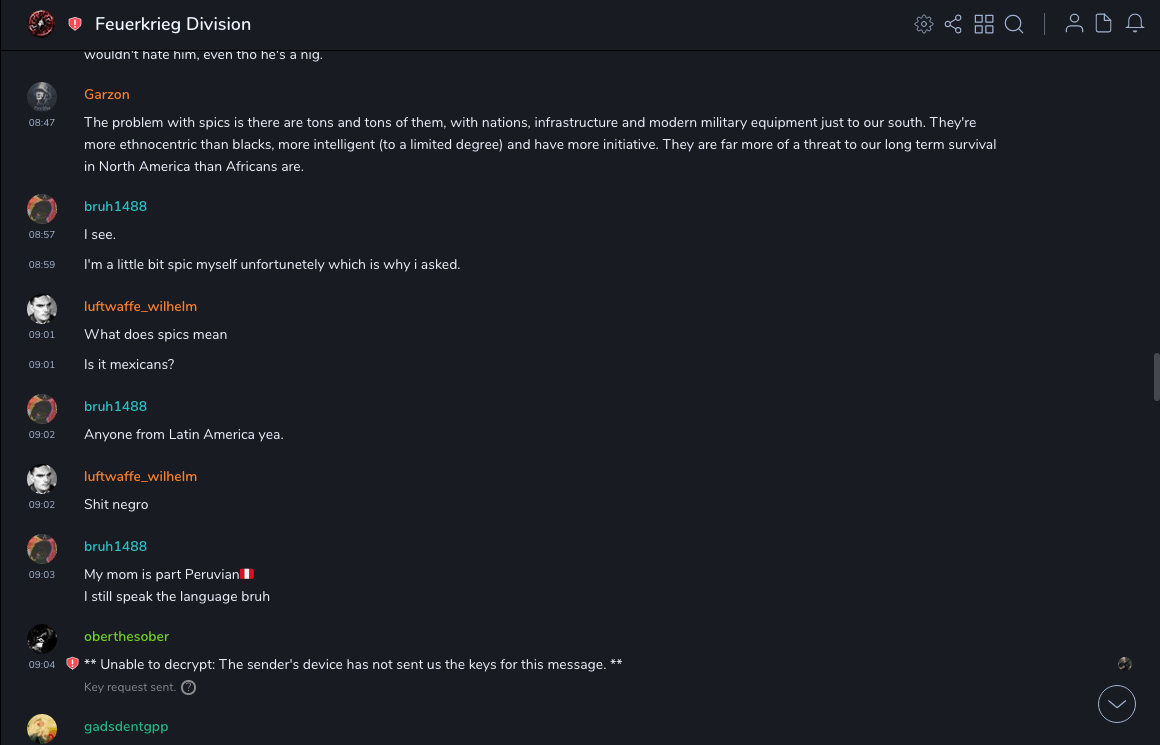The image size is (1160, 745).
Task: Click the gadsdentgpp username
Action: (126, 726)
